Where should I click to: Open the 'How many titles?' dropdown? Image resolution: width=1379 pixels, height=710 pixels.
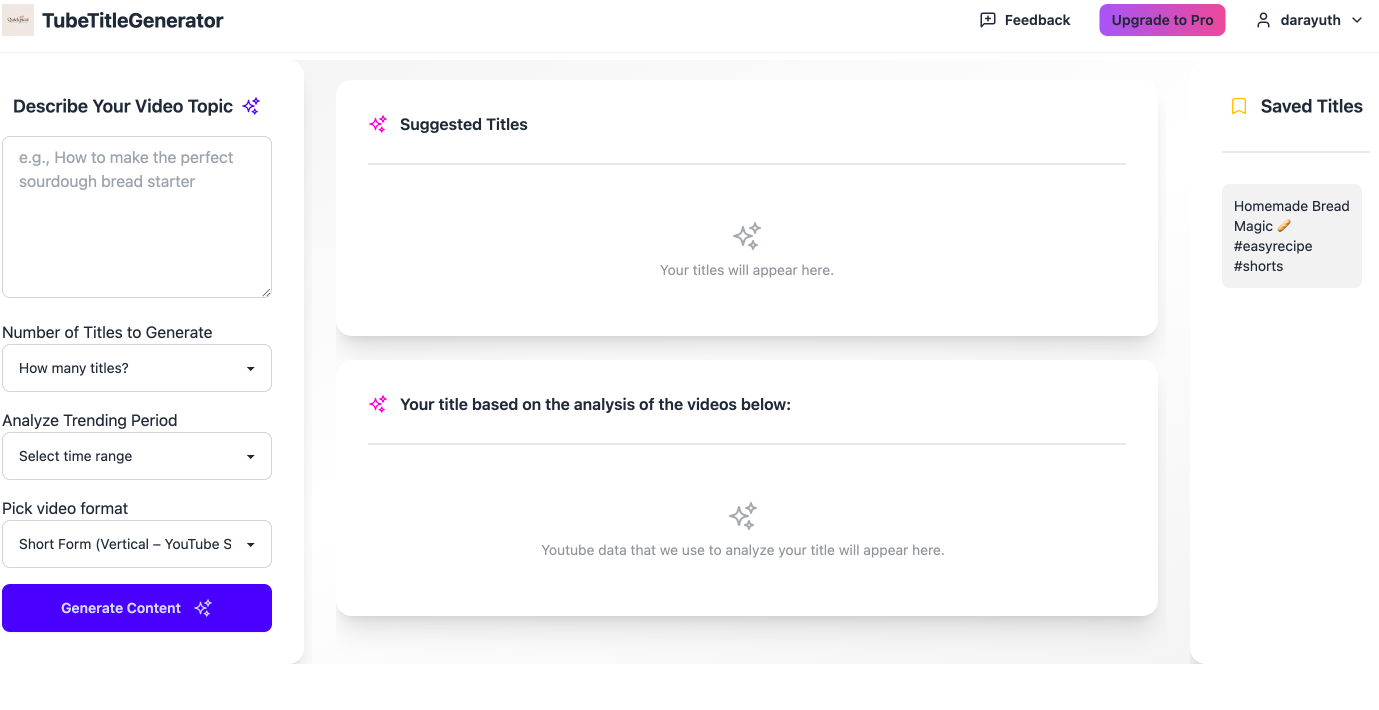pos(137,368)
